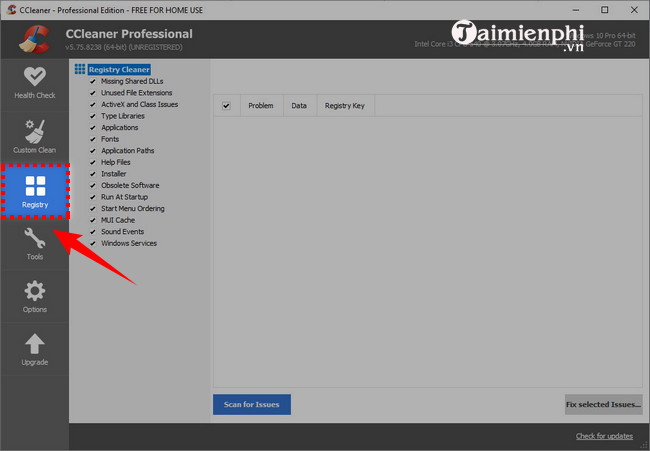Toggle MUI Cache checkbox
Screen dimensions: 650x451
coord(93,221)
